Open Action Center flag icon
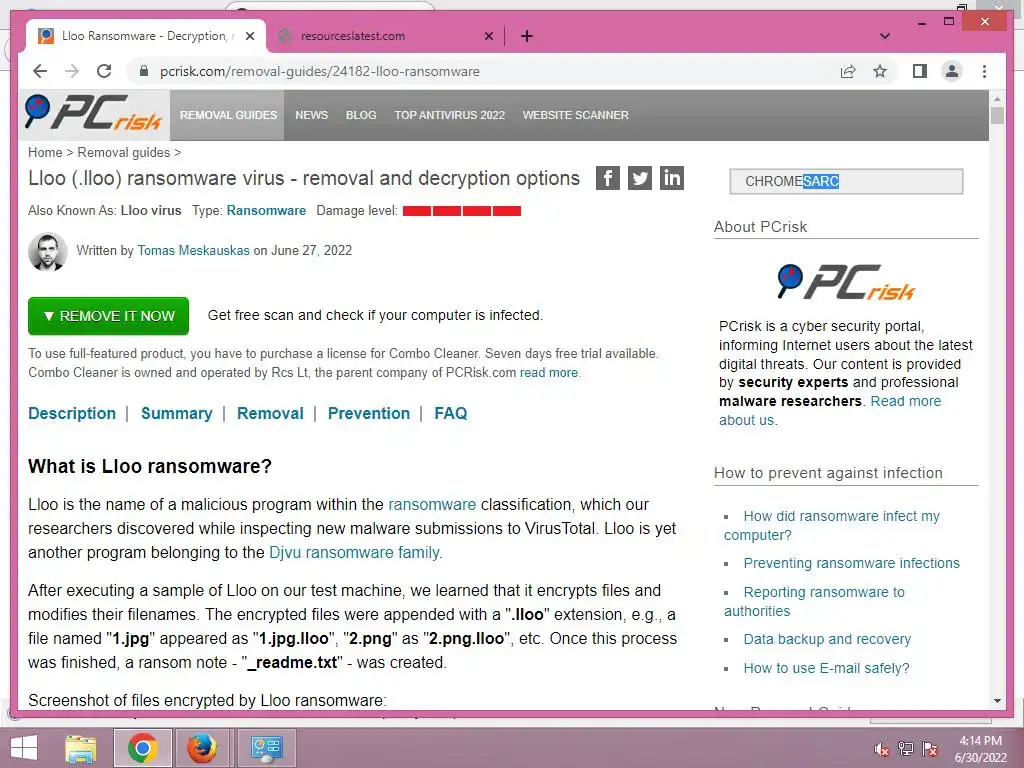Image resolution: width=1024 pixels, height=768 pixels. pos(930,749)
